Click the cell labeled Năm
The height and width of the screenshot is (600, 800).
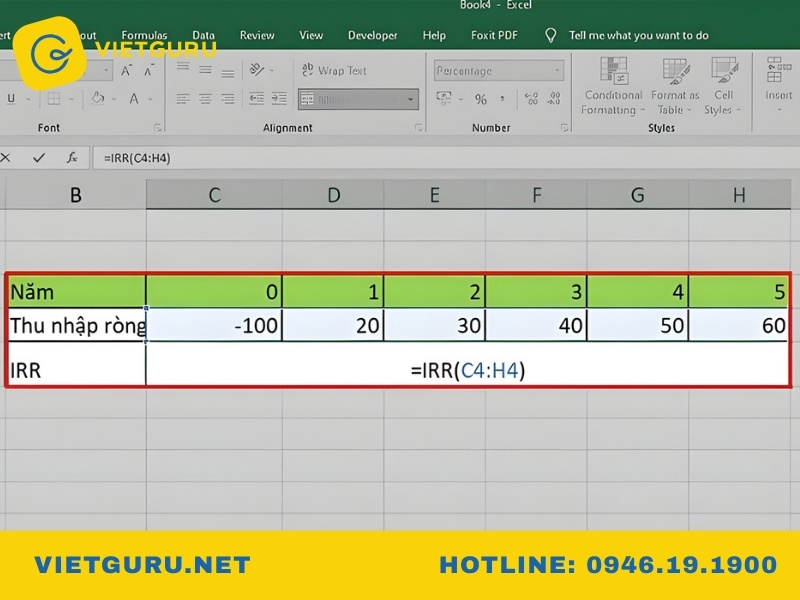(76, 292)
